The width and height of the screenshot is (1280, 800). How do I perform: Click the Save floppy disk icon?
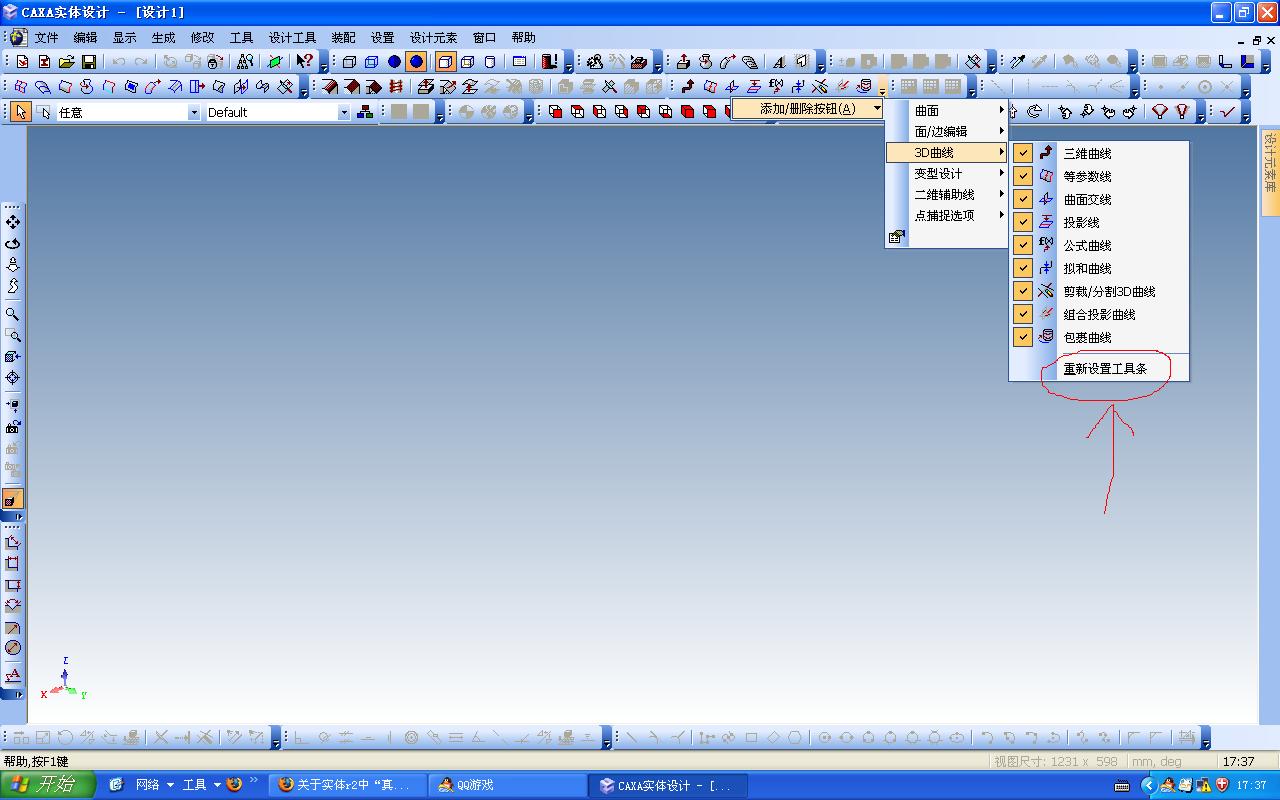pyautogui.click(x=89, y=62)
